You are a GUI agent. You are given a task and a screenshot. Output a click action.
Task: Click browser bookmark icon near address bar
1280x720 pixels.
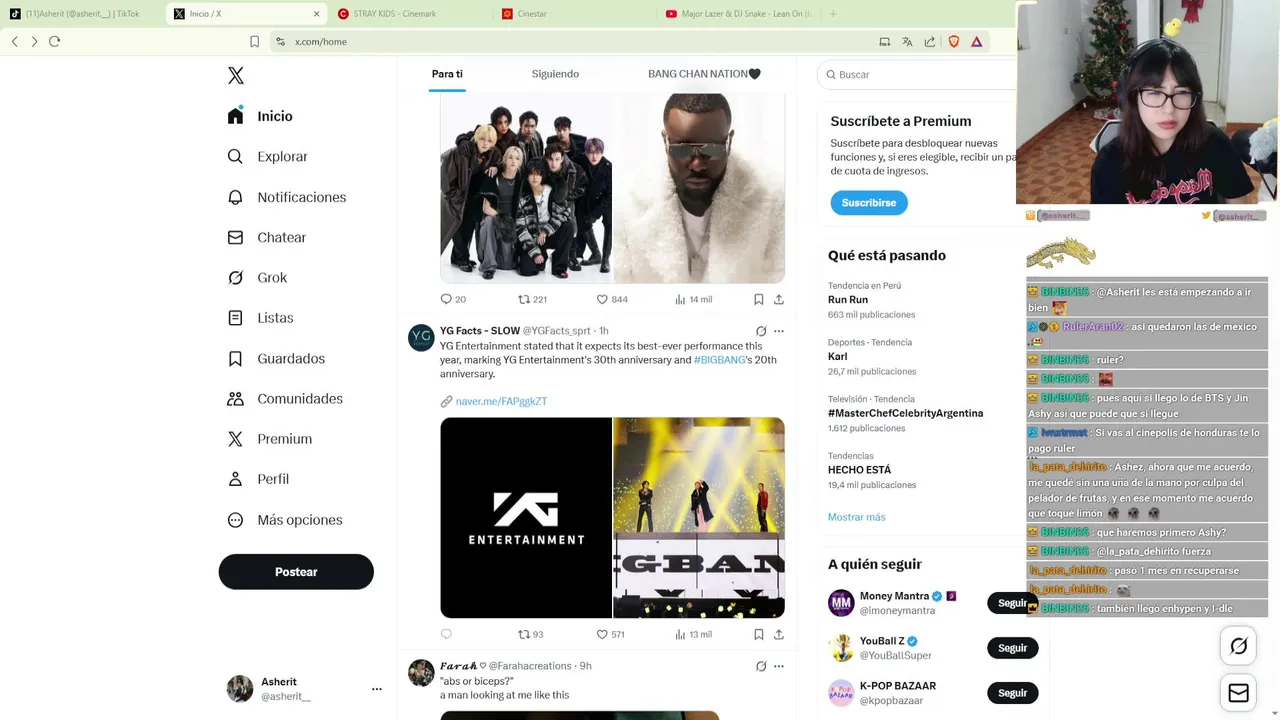[254, 41]
